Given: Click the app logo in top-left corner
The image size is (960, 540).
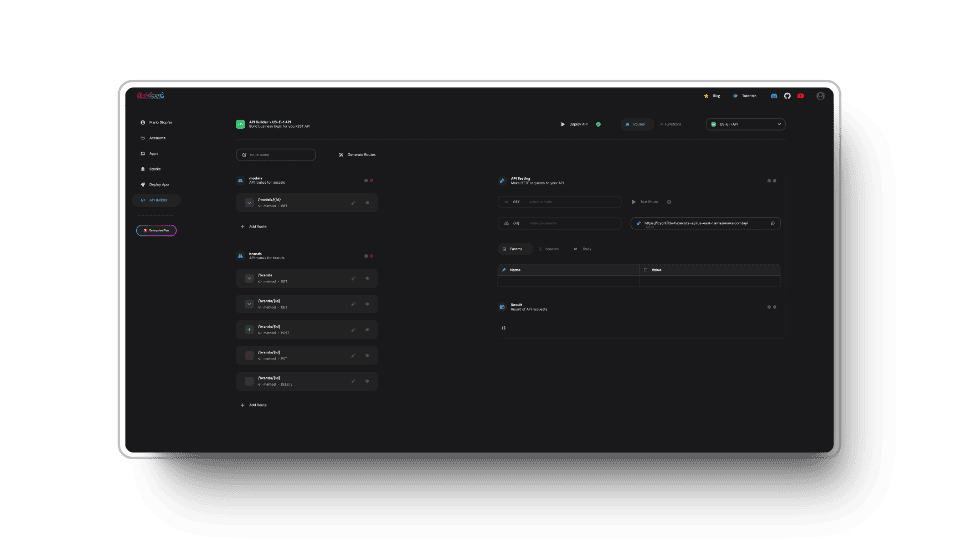Looking at the screenshot, I should (150, 96).
